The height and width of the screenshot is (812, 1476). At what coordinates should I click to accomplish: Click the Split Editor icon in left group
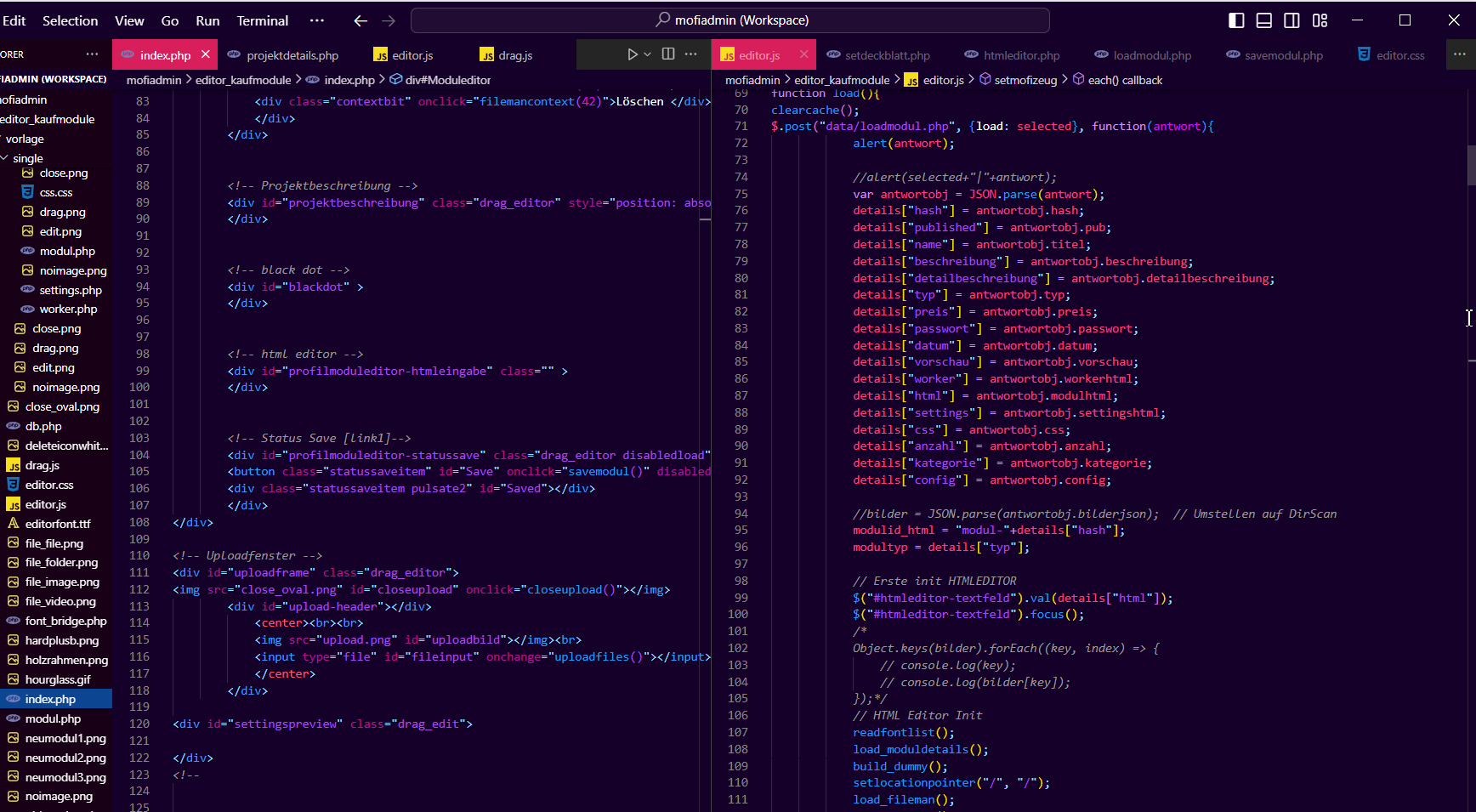tap(668, 54)
